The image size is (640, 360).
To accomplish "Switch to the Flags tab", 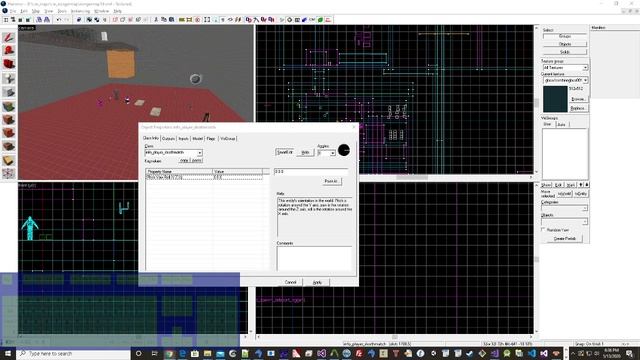I will [x=211, y=139].
